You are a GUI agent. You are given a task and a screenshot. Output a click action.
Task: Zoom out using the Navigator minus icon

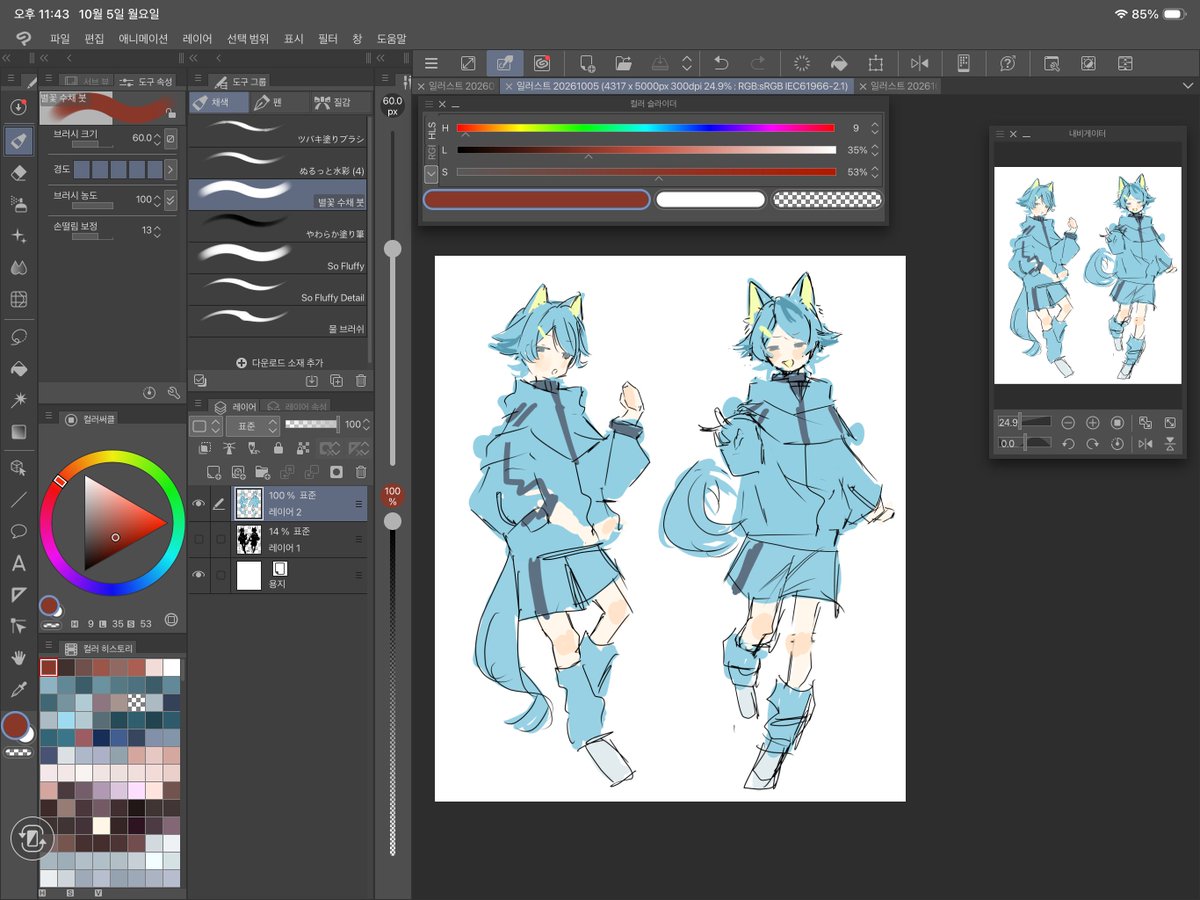point(1068,422)
